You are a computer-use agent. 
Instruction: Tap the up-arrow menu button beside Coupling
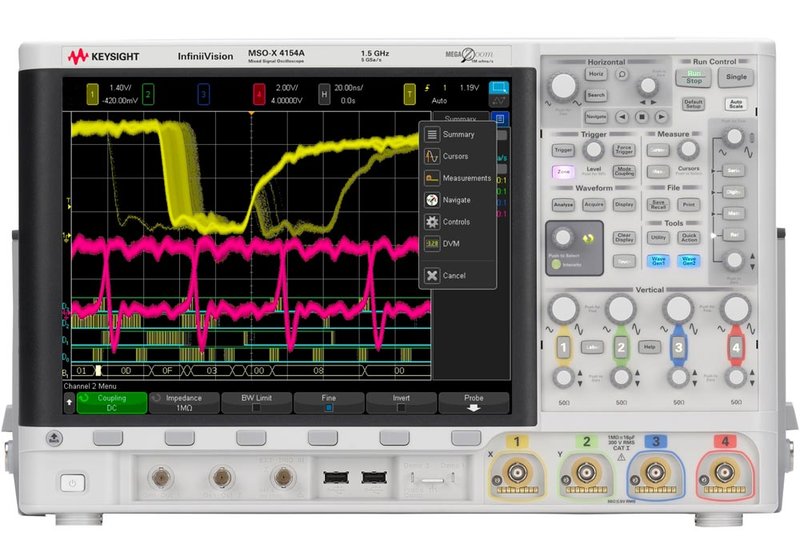69,402
